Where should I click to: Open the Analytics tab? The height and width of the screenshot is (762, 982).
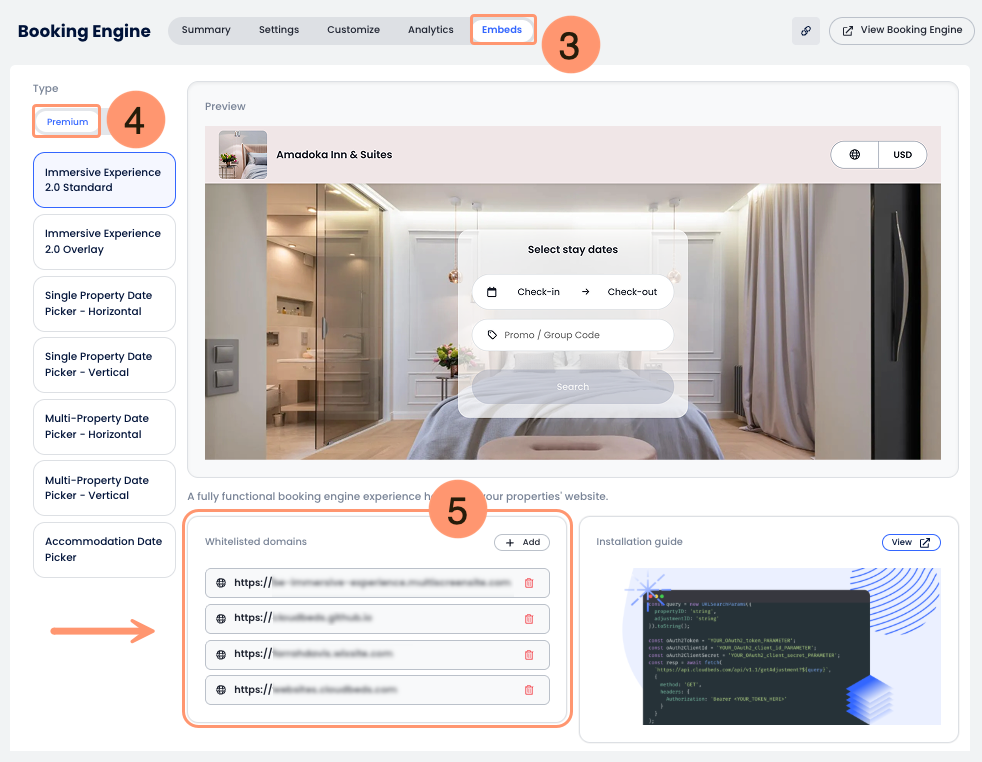coord(430,30)
